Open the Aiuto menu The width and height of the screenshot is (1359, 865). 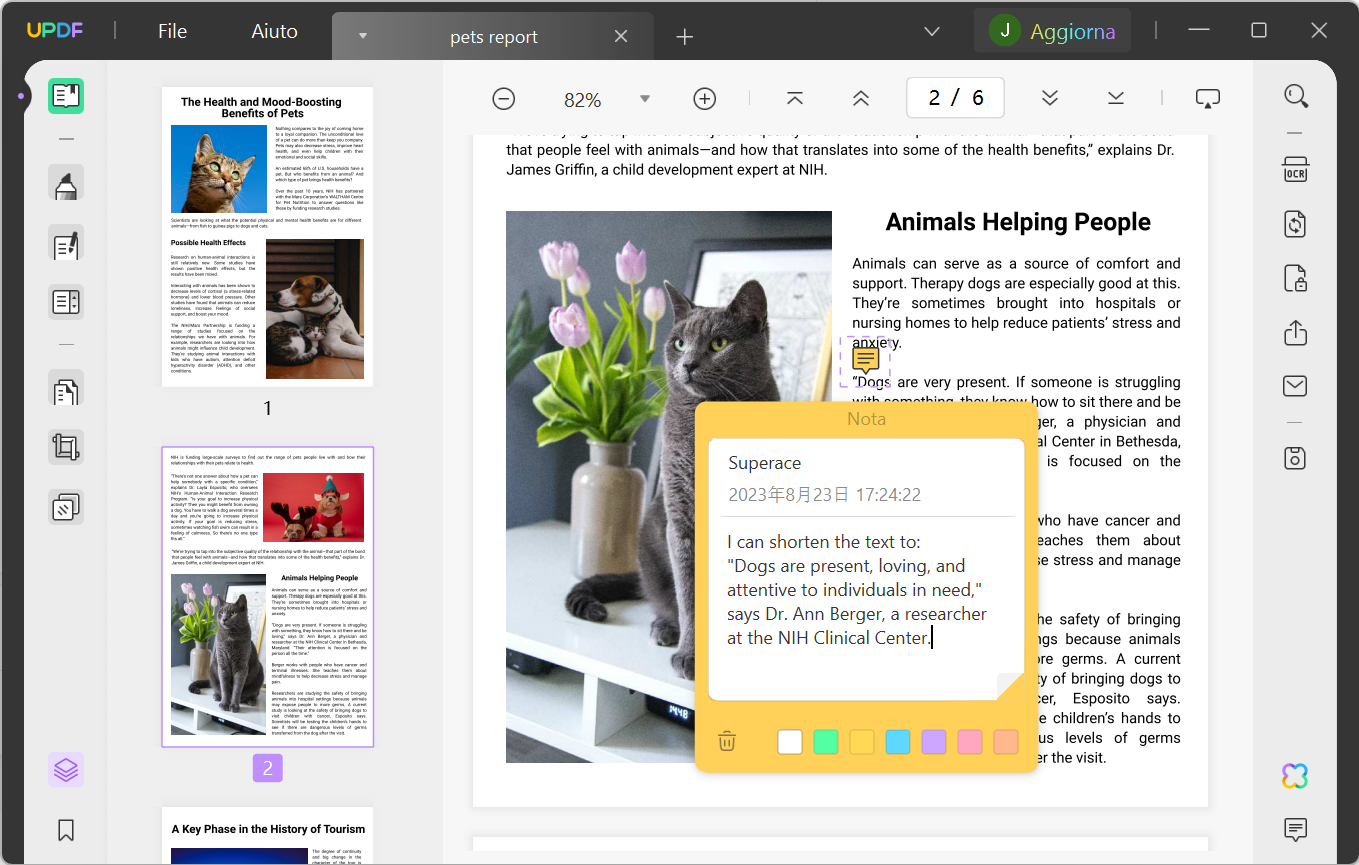[274, 31]
